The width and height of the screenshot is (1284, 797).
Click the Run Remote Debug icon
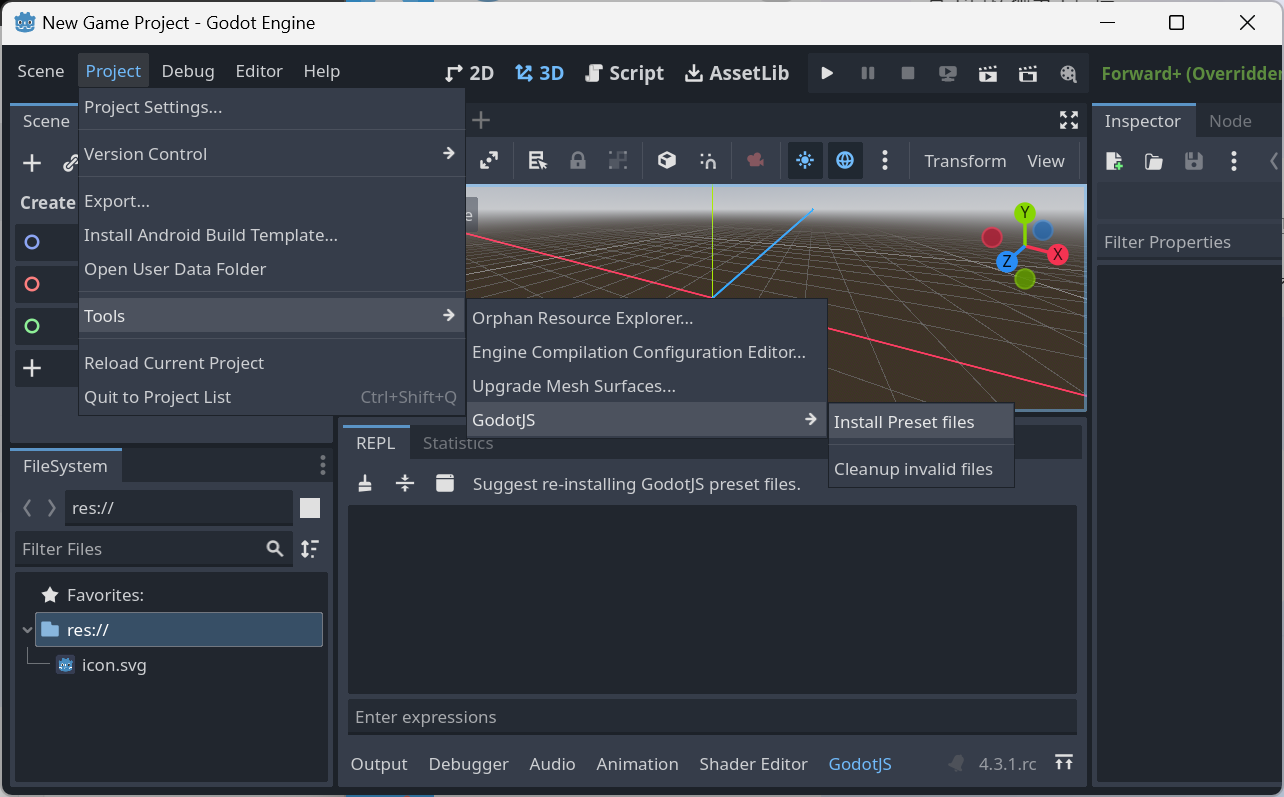947,73
